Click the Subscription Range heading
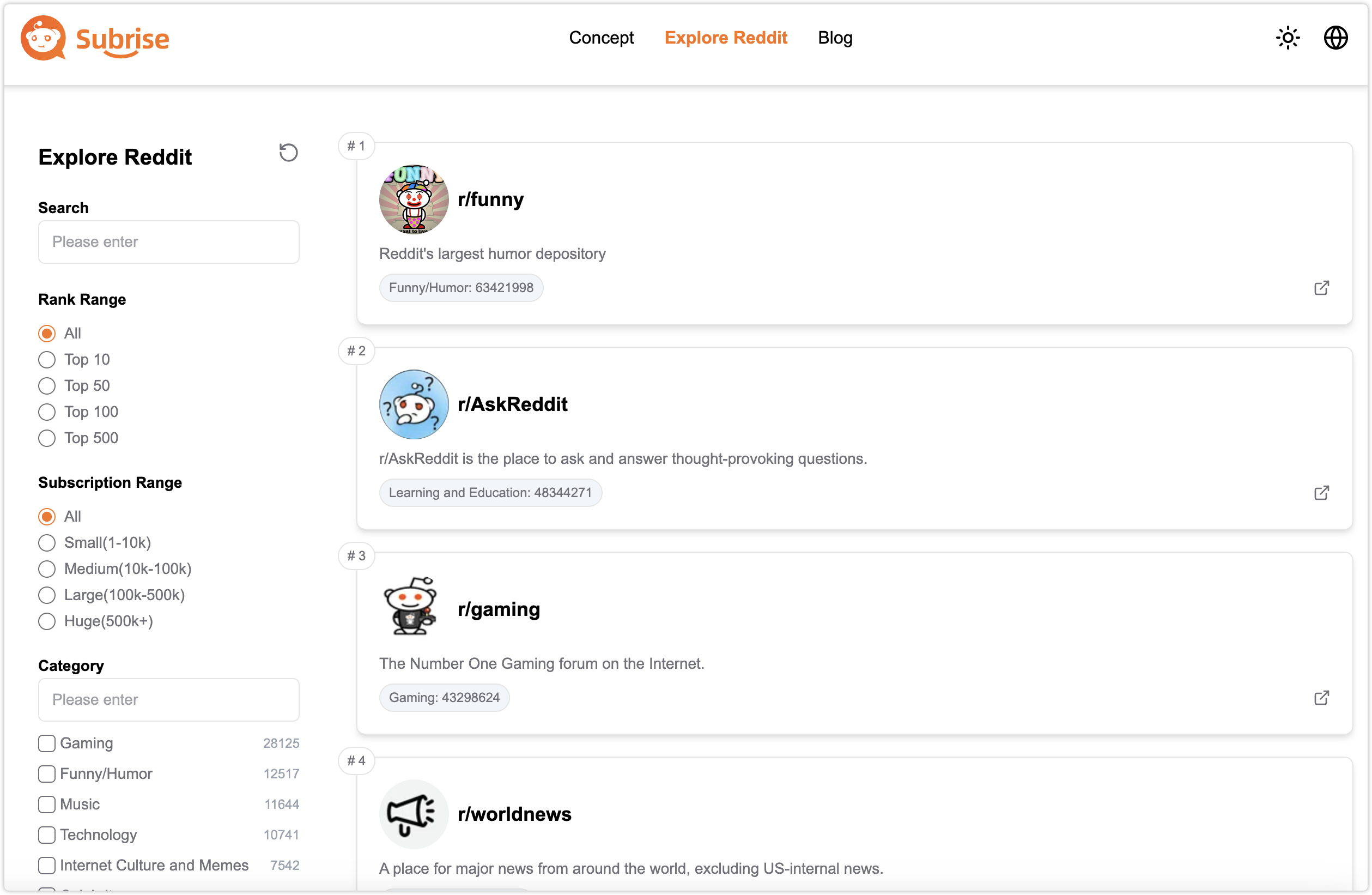 pyautogui.click(x=110, y=482)
